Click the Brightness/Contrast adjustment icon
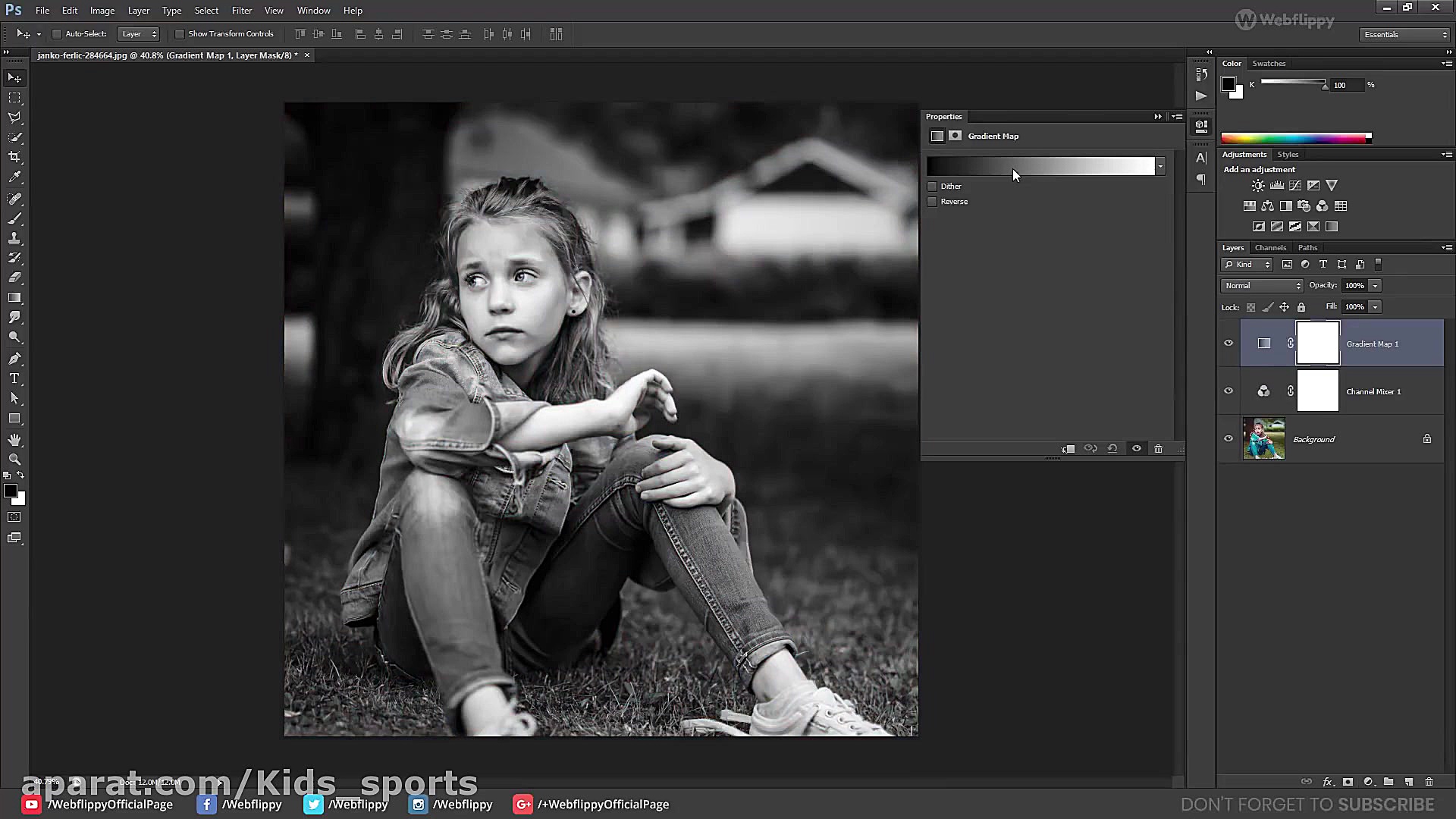Screen dimensions: 1456x819 click(1258, 186)
